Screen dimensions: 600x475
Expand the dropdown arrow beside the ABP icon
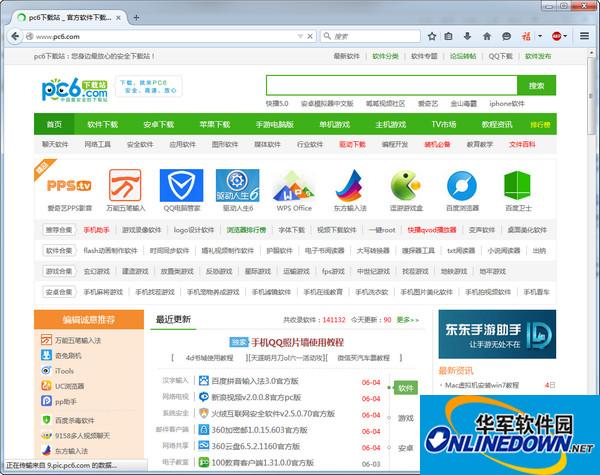[565, 36]
